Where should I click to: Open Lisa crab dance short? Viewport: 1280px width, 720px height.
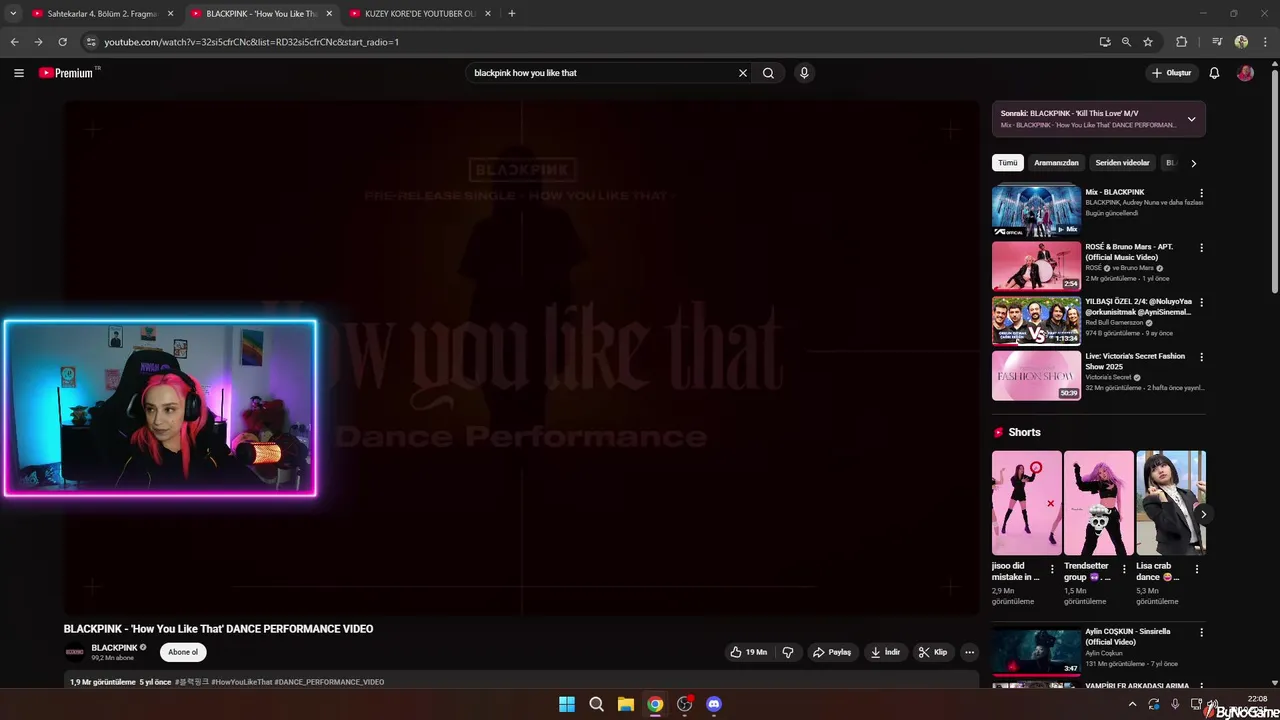point(1170,503)
